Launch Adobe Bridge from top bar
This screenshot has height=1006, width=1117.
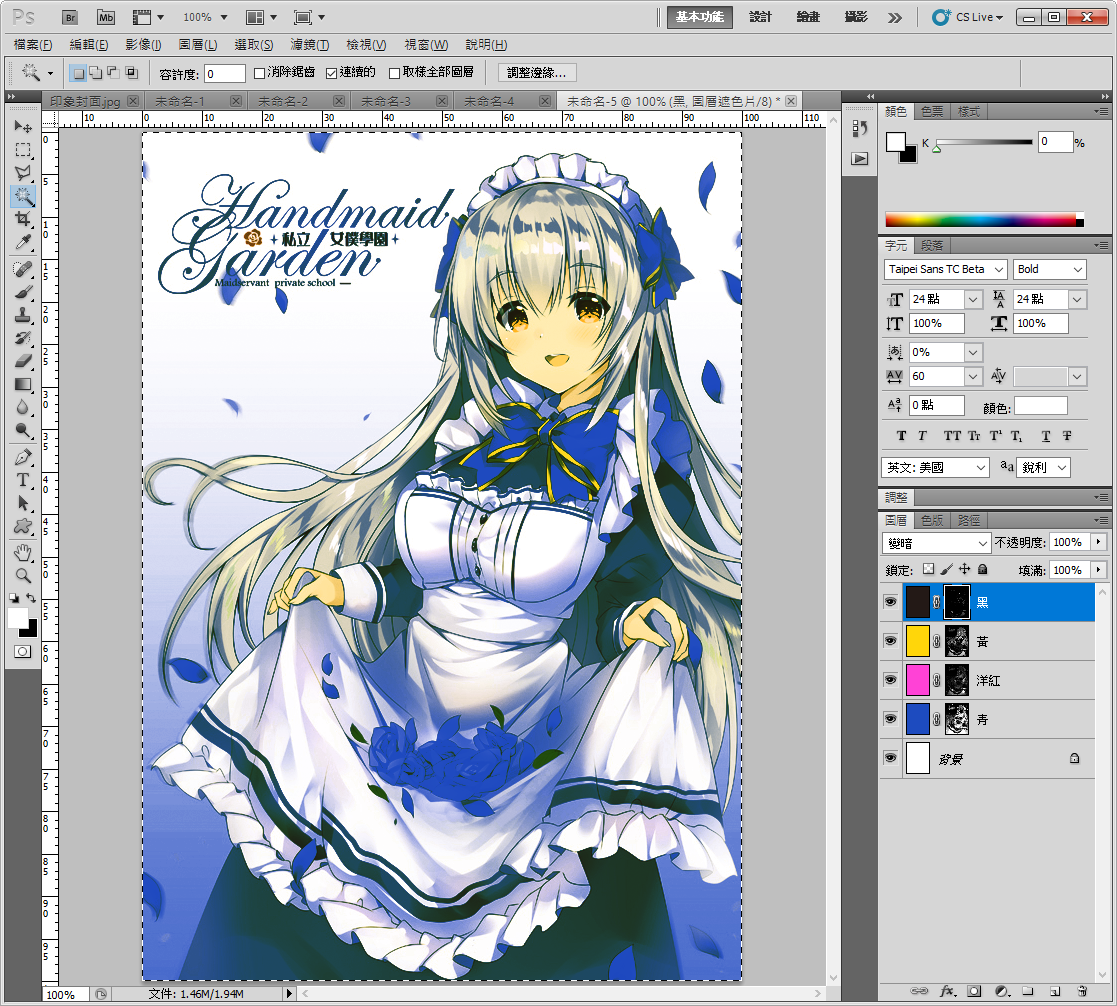[x=70, y=17]
